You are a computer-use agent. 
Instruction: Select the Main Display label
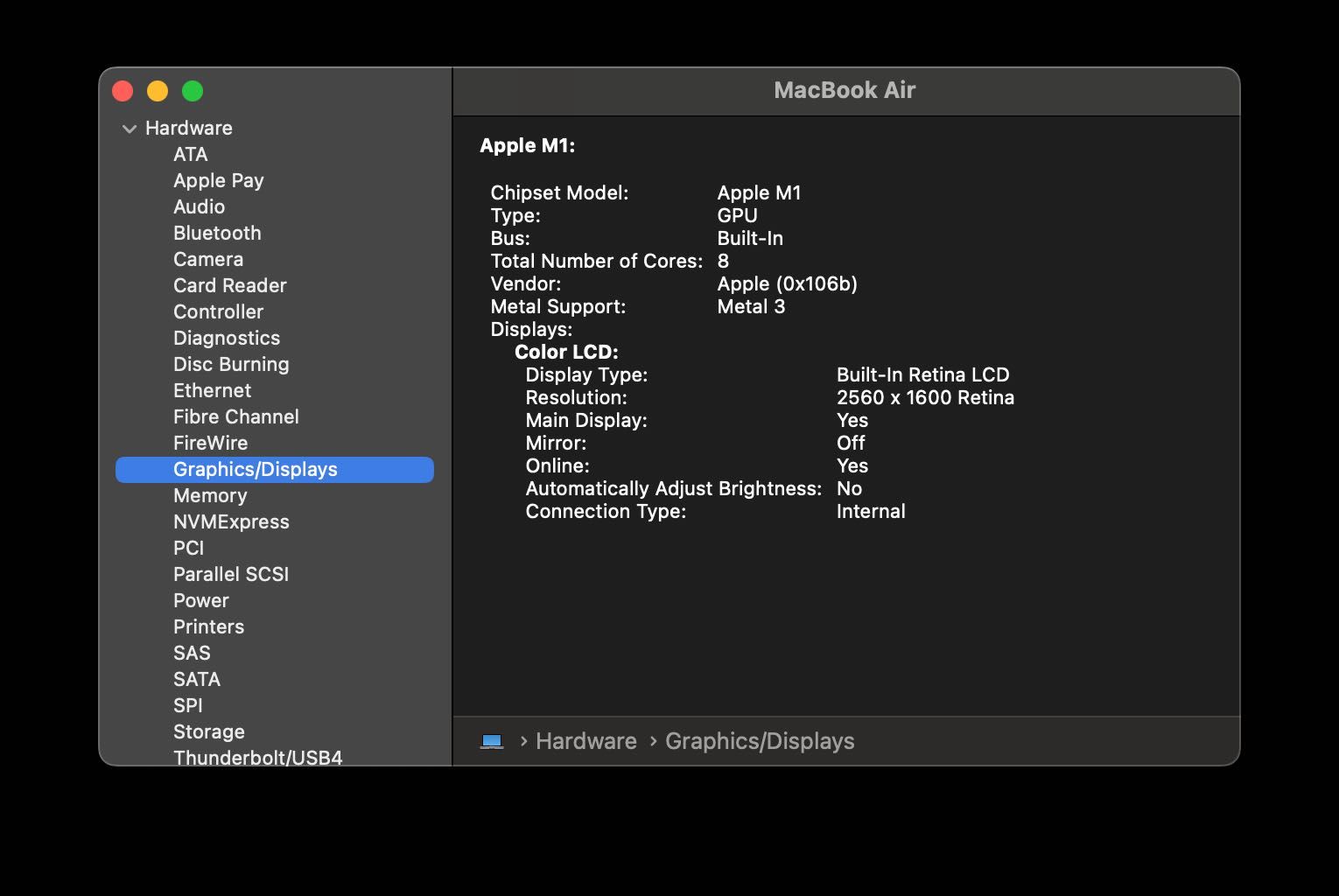tap(585, 420)
